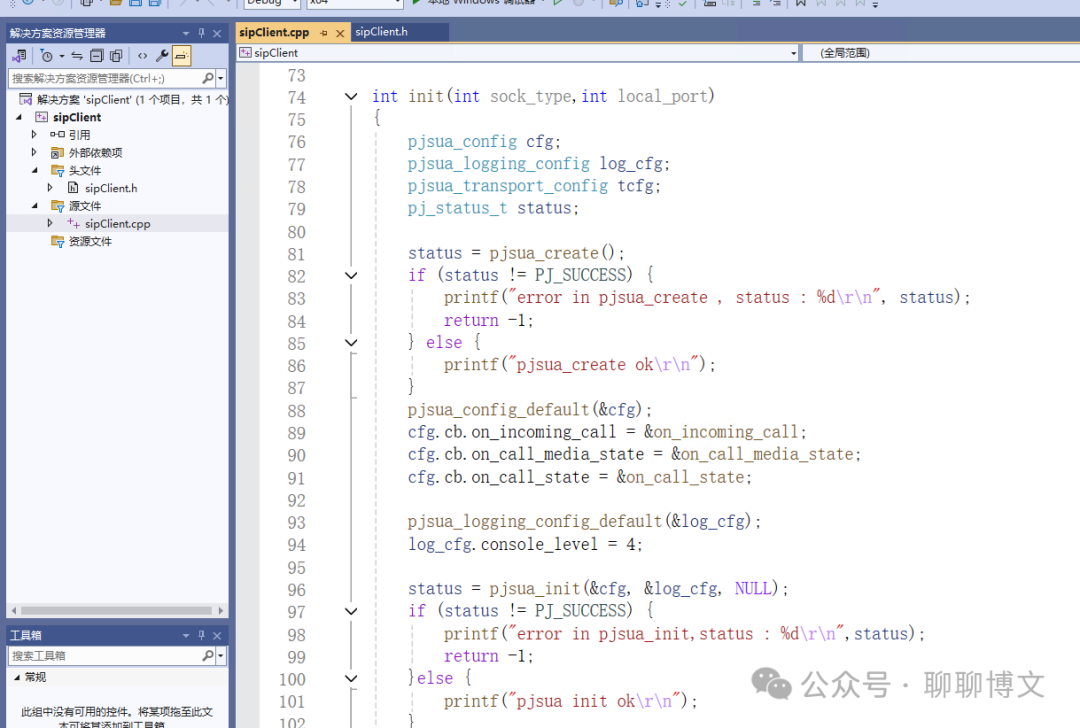Screen dimensions: 1080x728
Task: Select sipClient.cpp in the Solution Explorer tree
Action: tap(117, 224)
